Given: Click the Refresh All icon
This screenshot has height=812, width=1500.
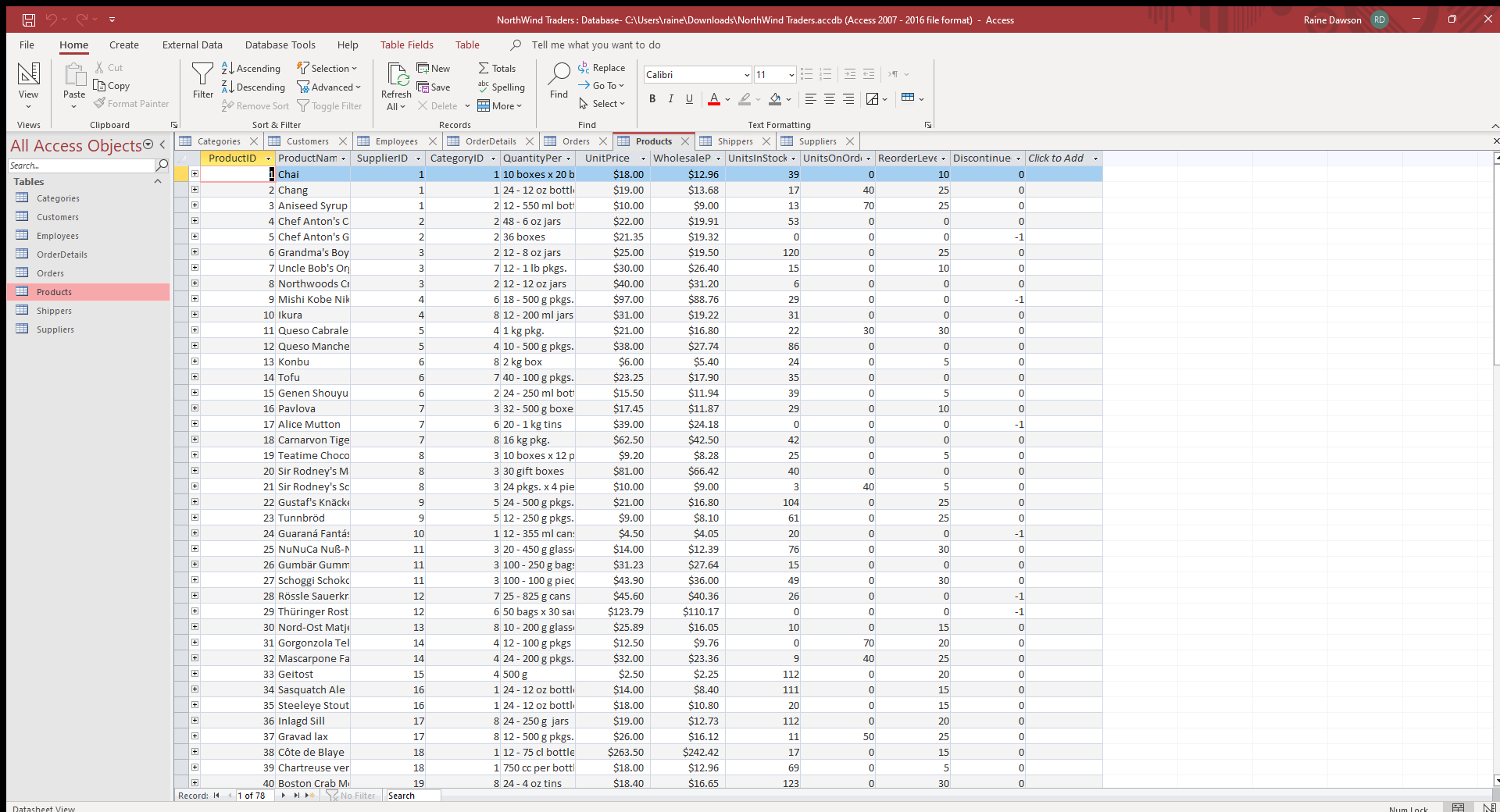Looking at the screenshot, I should click(x=397, y=76).
